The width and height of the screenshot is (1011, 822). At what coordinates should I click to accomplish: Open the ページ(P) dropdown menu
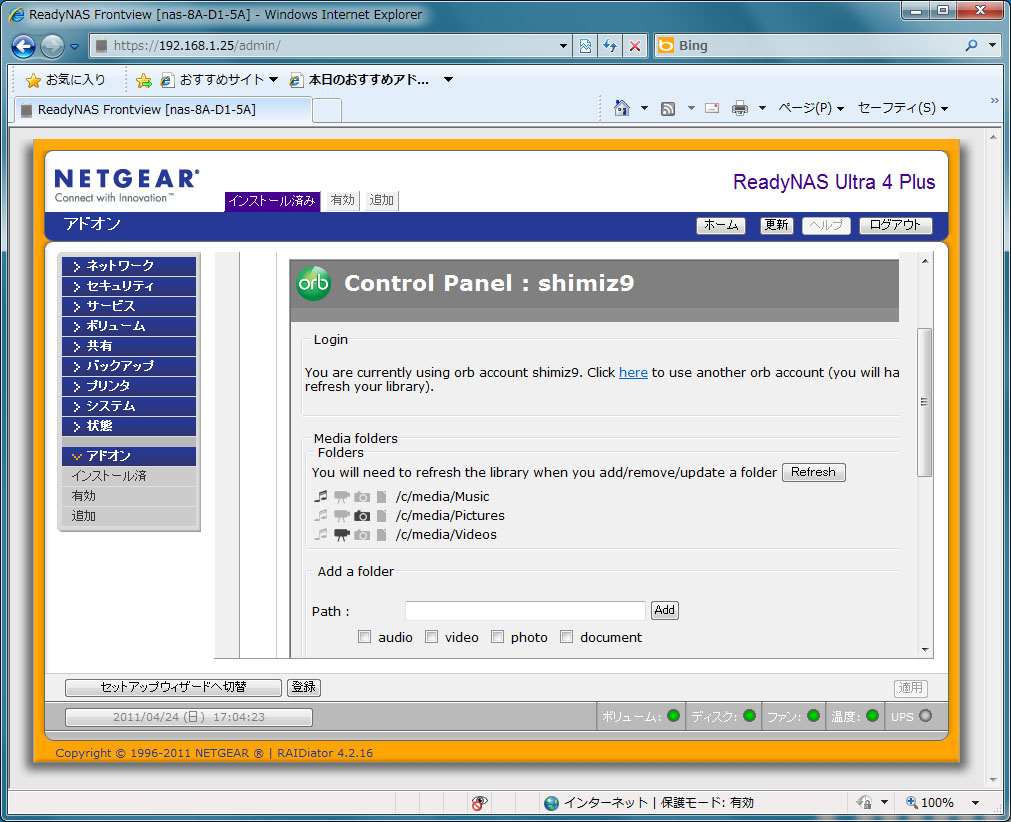811,108
